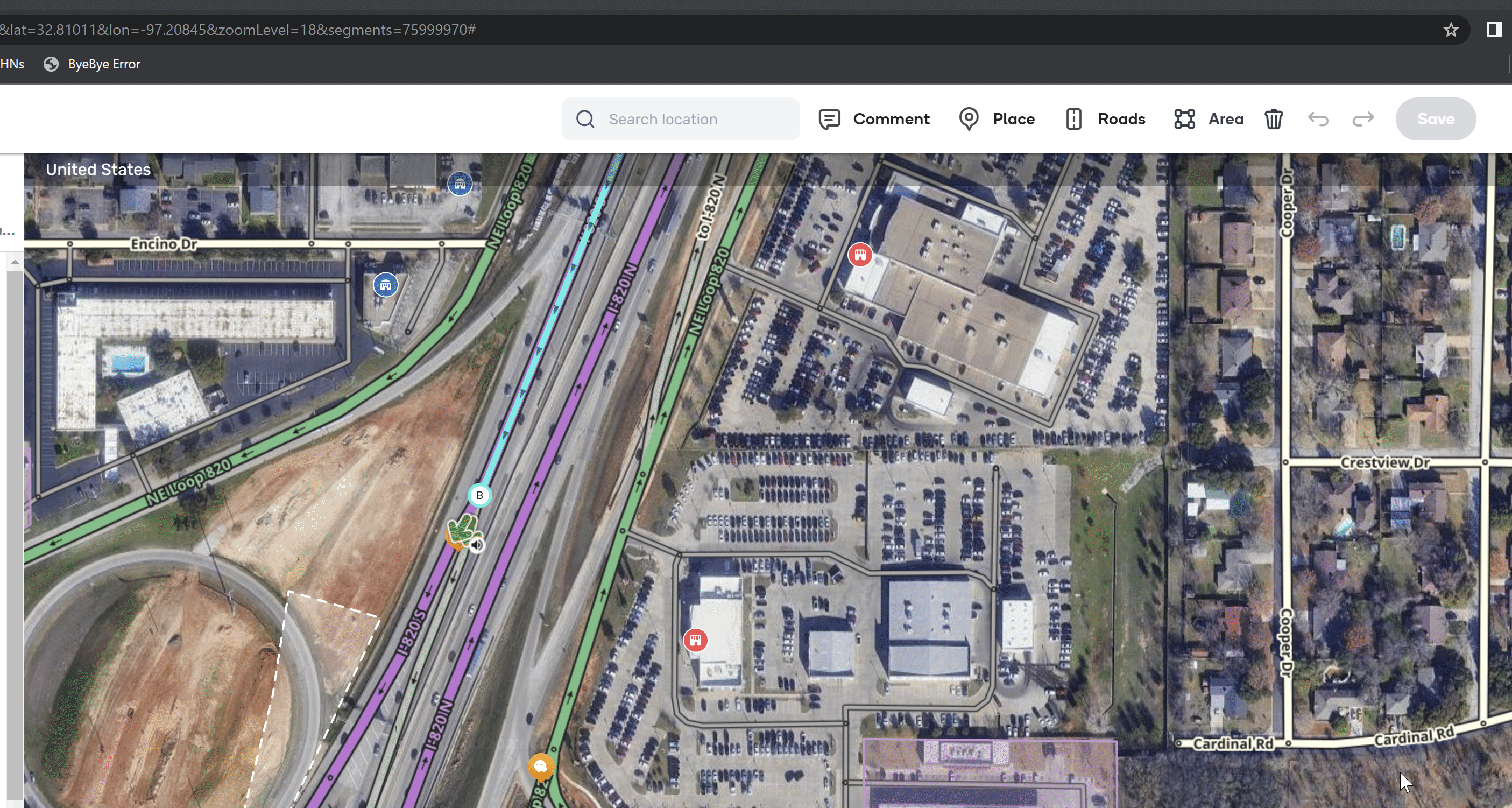This screenshot has height=808, width=1512.
Task: Undo the last edit
Action: coord(1318,119)
